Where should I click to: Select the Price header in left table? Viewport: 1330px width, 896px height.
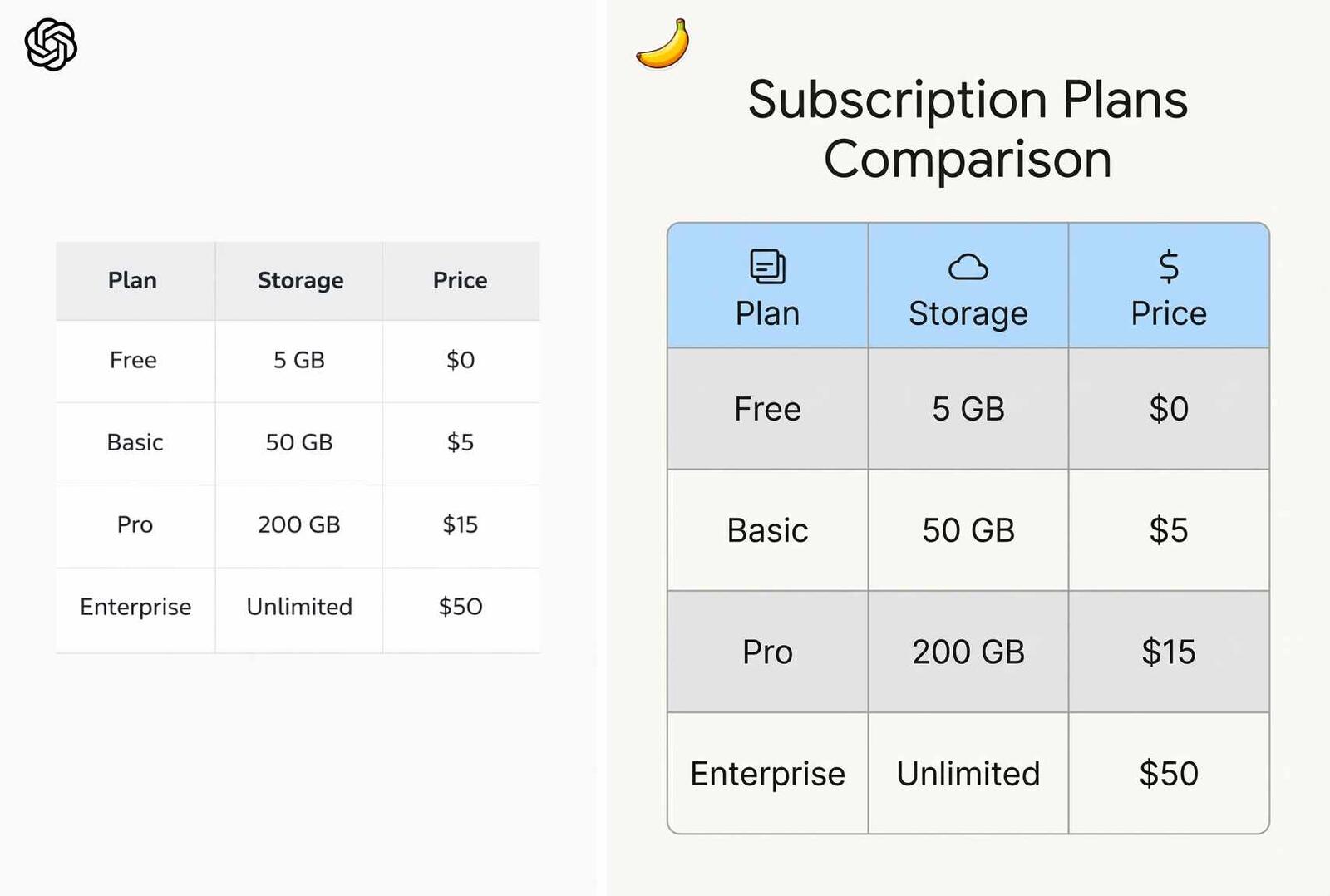[460, 281]
